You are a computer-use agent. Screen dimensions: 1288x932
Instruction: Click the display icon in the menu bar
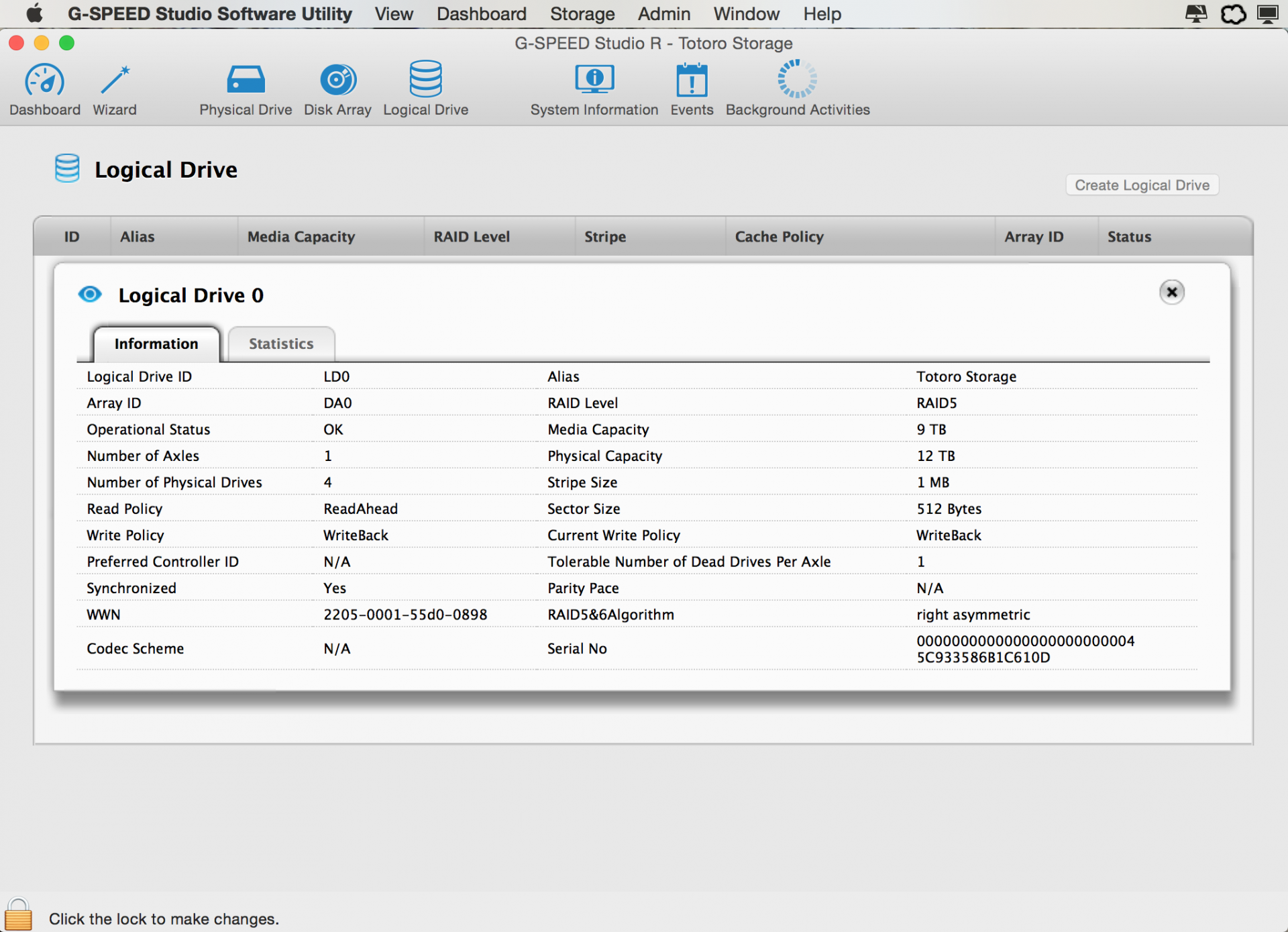(x=1267, y=14)
